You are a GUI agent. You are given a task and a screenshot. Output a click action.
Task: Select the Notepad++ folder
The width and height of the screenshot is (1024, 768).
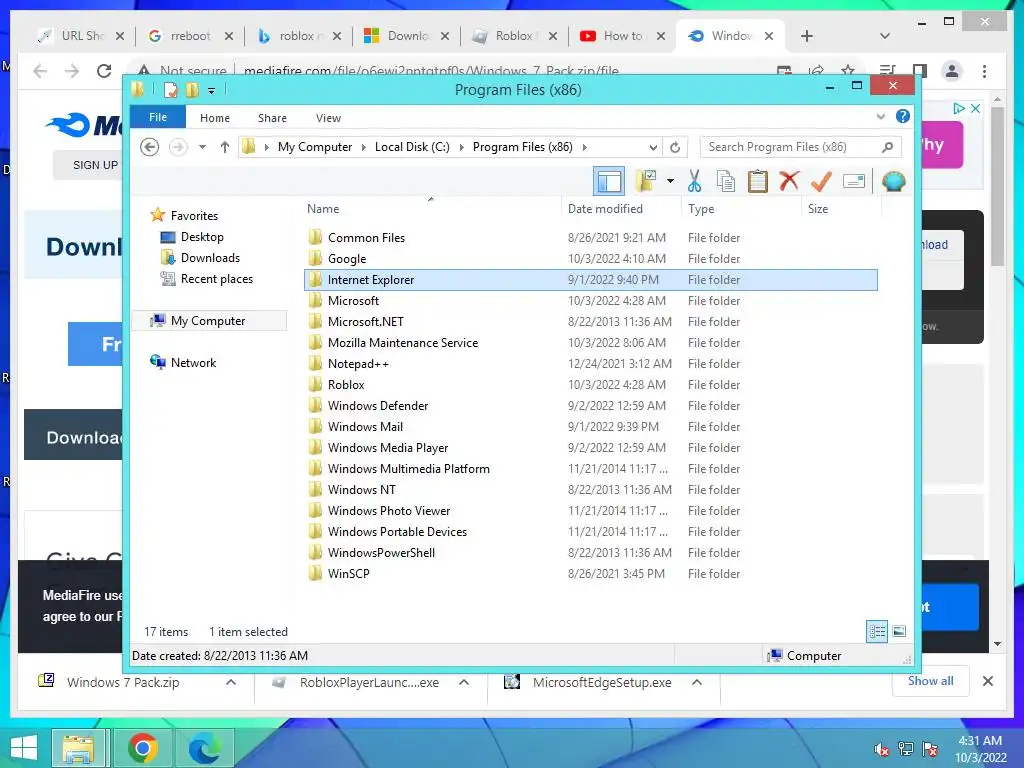pyautogui.click(x=590, y=364)
